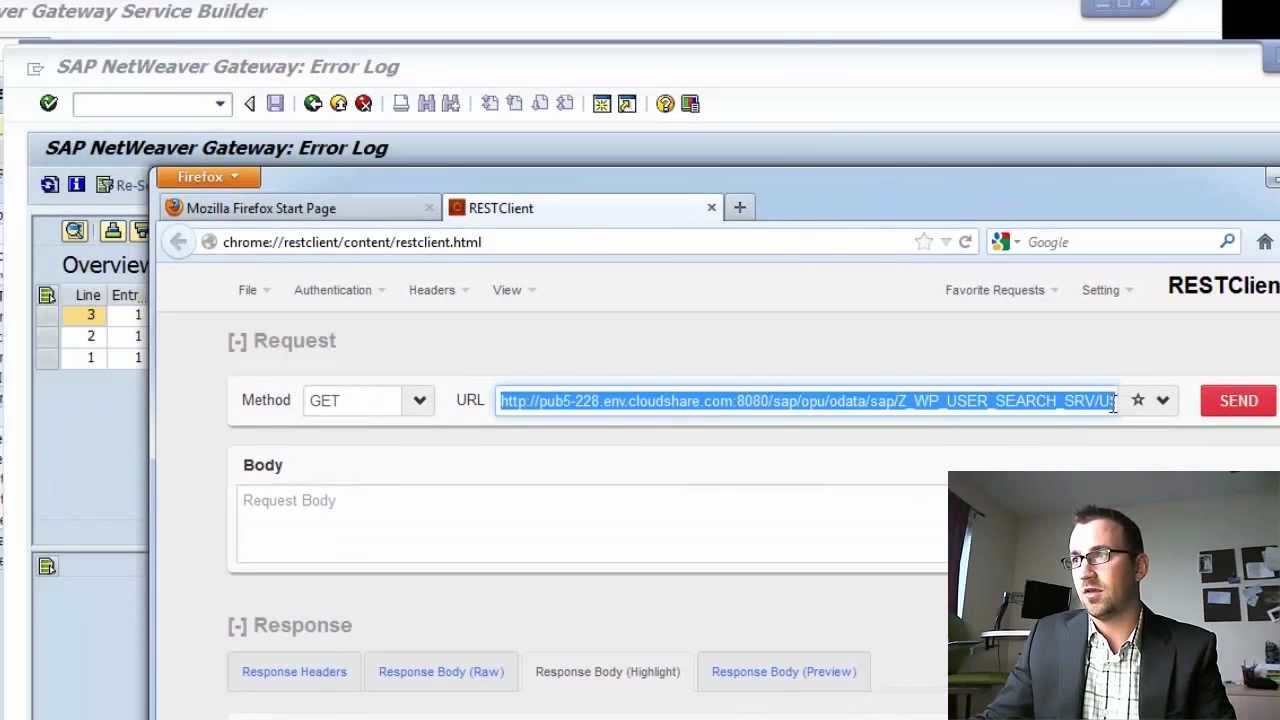The width and height of the screenshot is (1280, 720).
Task: Select the Error Log row with Line 2
Action: 47,336
